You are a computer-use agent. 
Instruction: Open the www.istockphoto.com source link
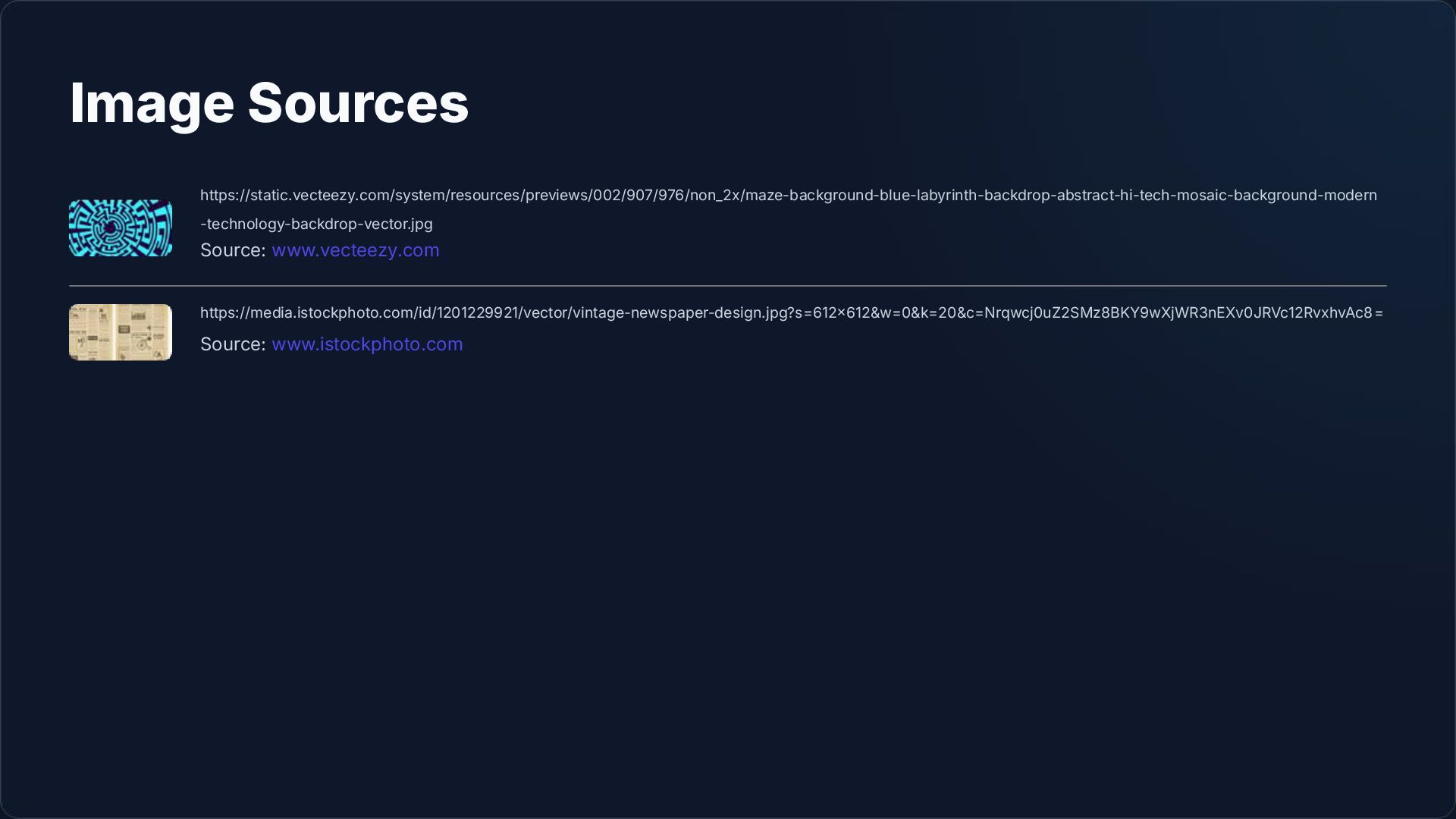tap(367, 344)
